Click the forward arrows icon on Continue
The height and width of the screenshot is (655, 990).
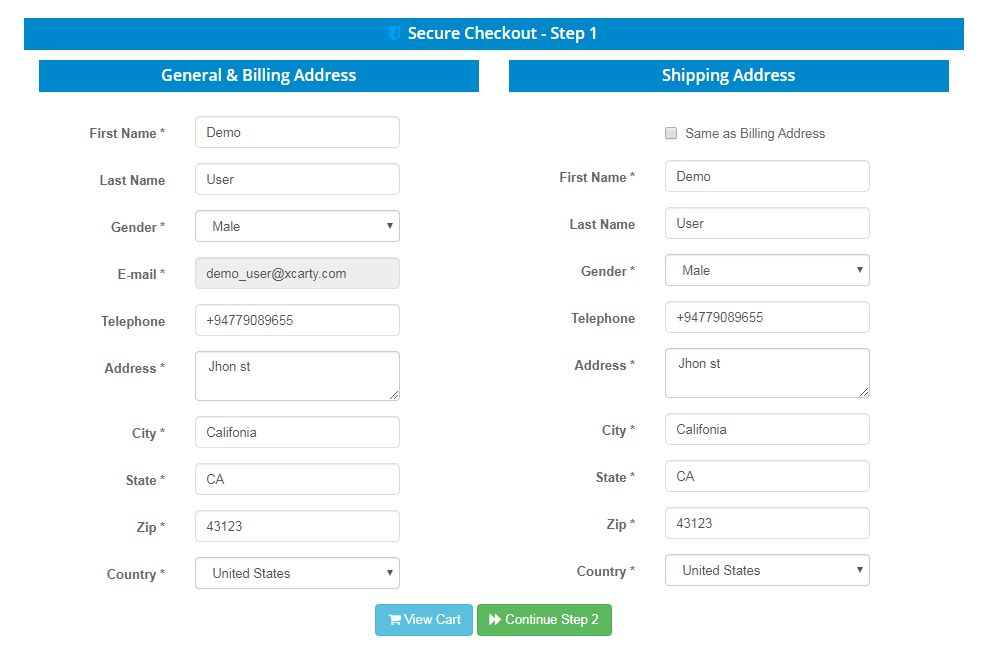coord(495,620)
